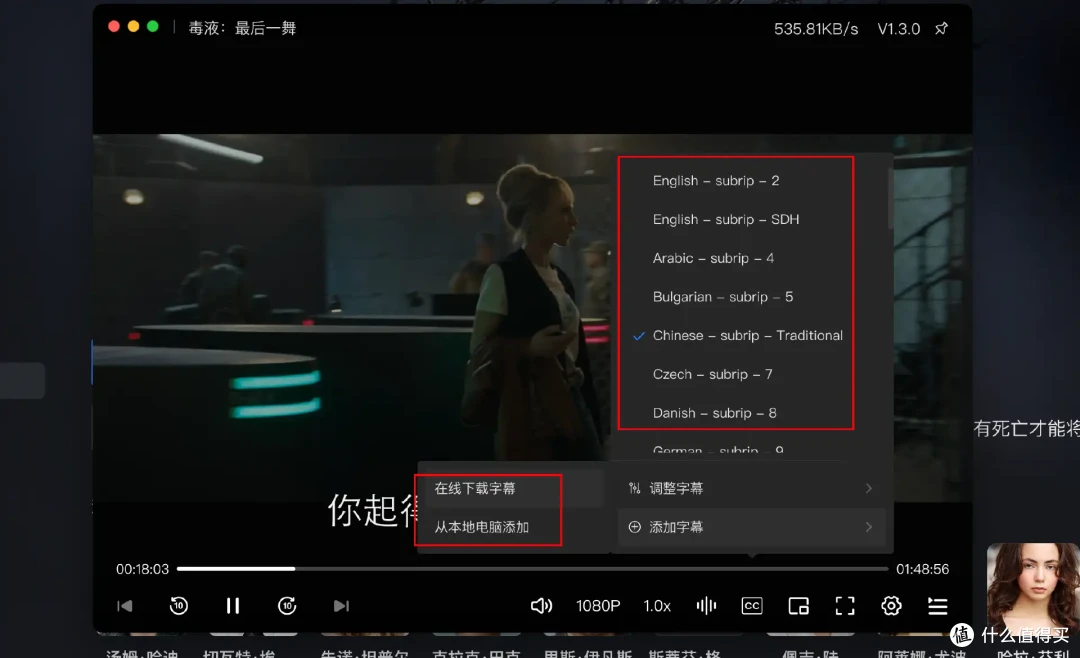
Task: Enter fullscreen mode
Action: pos(845,606)
